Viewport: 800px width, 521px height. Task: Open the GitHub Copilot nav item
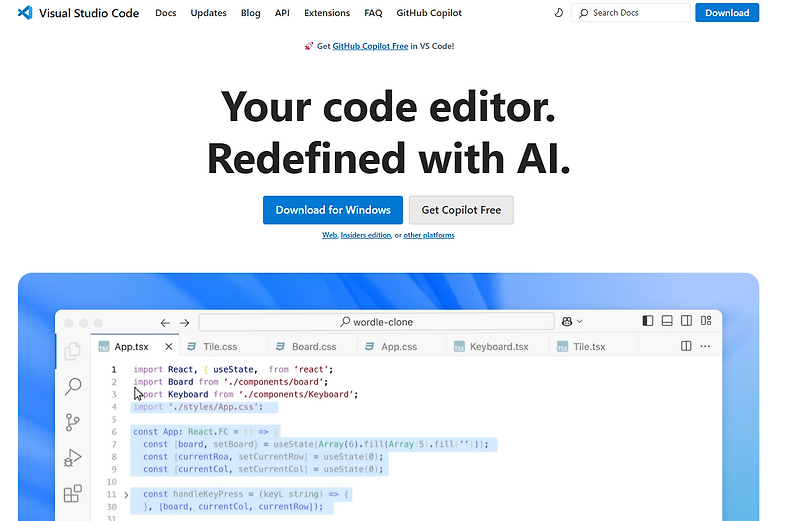(429, 13)
